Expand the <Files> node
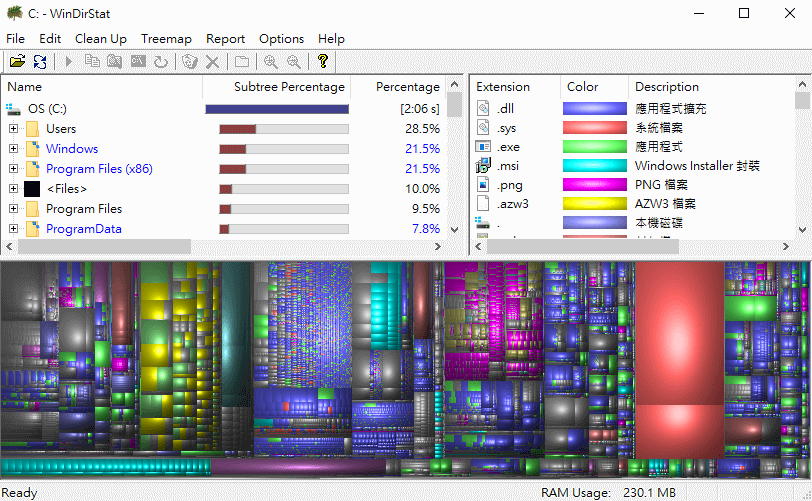812x501 pixels. click(x=13, y=189)
